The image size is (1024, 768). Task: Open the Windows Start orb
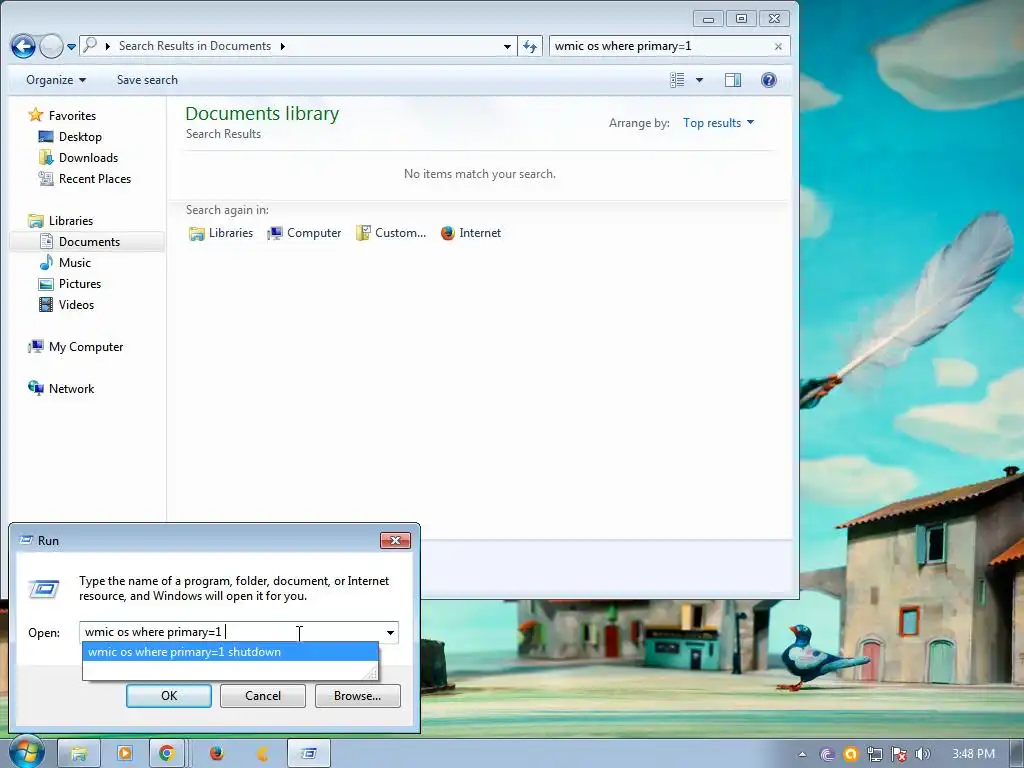pos(27,752)
